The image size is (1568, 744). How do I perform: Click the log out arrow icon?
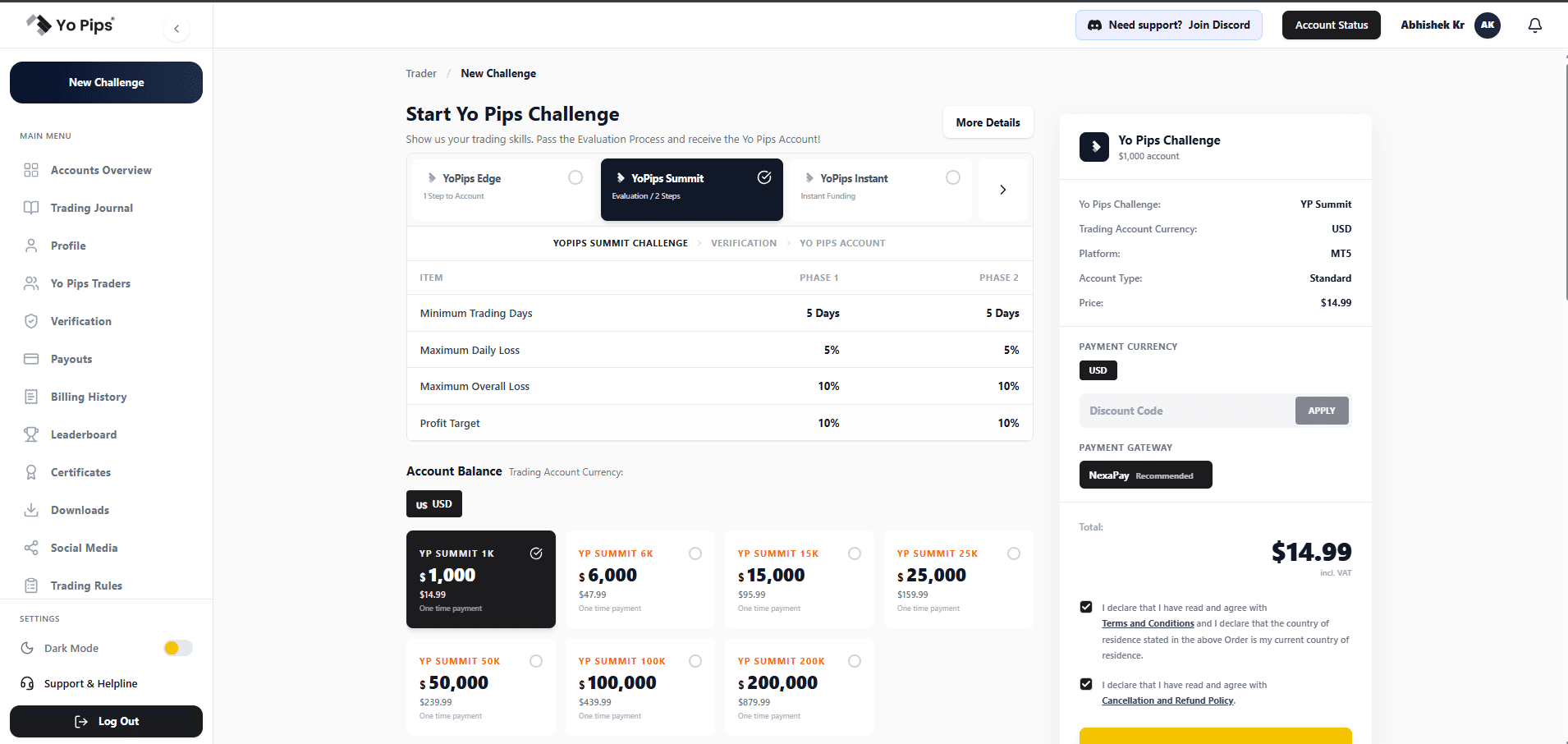click(81, 721)
